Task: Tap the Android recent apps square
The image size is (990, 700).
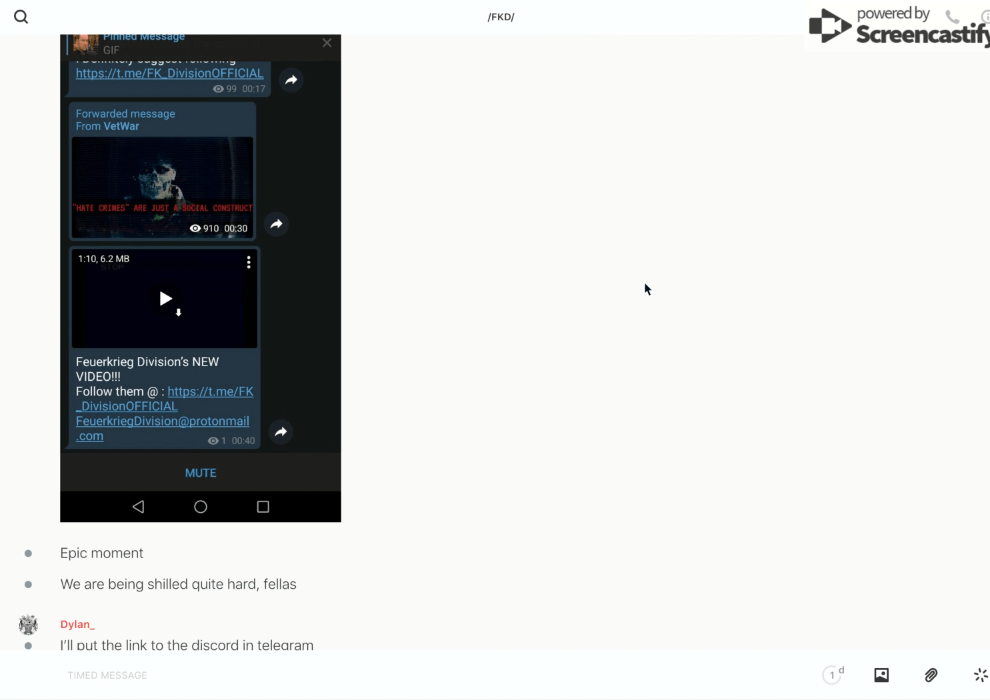Action: [263, 507]
